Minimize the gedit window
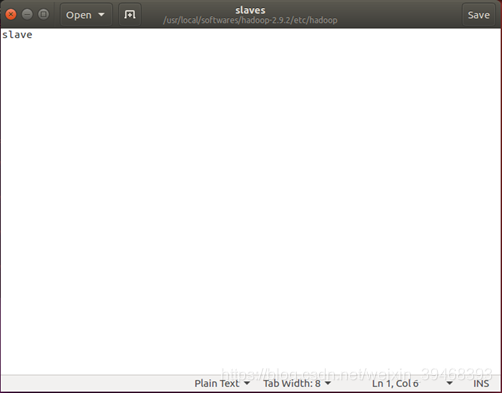The width and height of the screenshot is (502, 393). 27,14
